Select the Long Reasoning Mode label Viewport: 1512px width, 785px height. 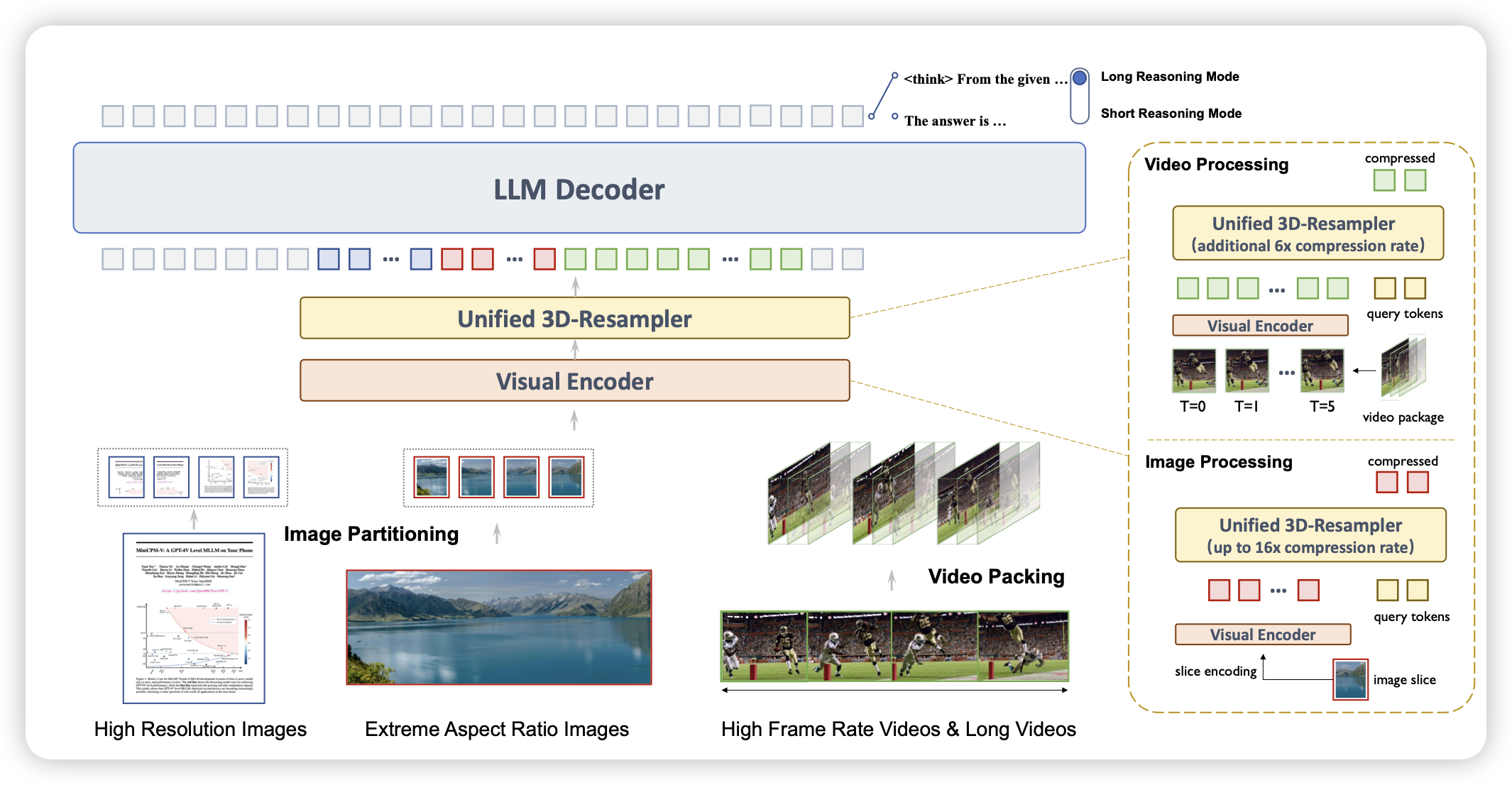(x=1169, y=77)
